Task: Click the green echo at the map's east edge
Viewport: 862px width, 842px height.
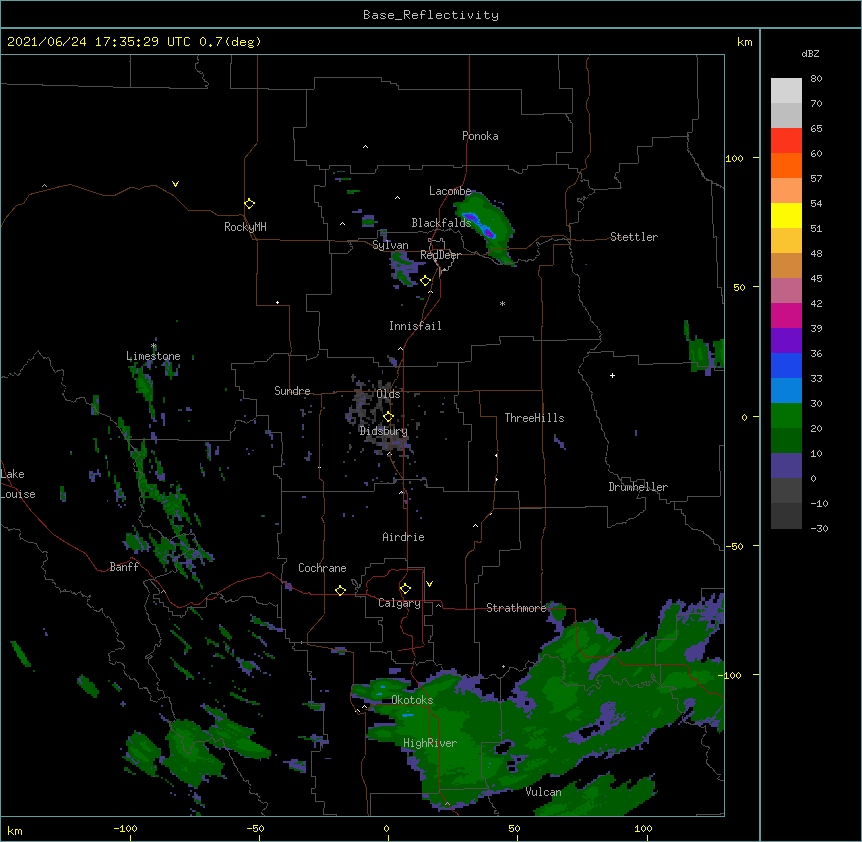Action: [x=704, y=349]
